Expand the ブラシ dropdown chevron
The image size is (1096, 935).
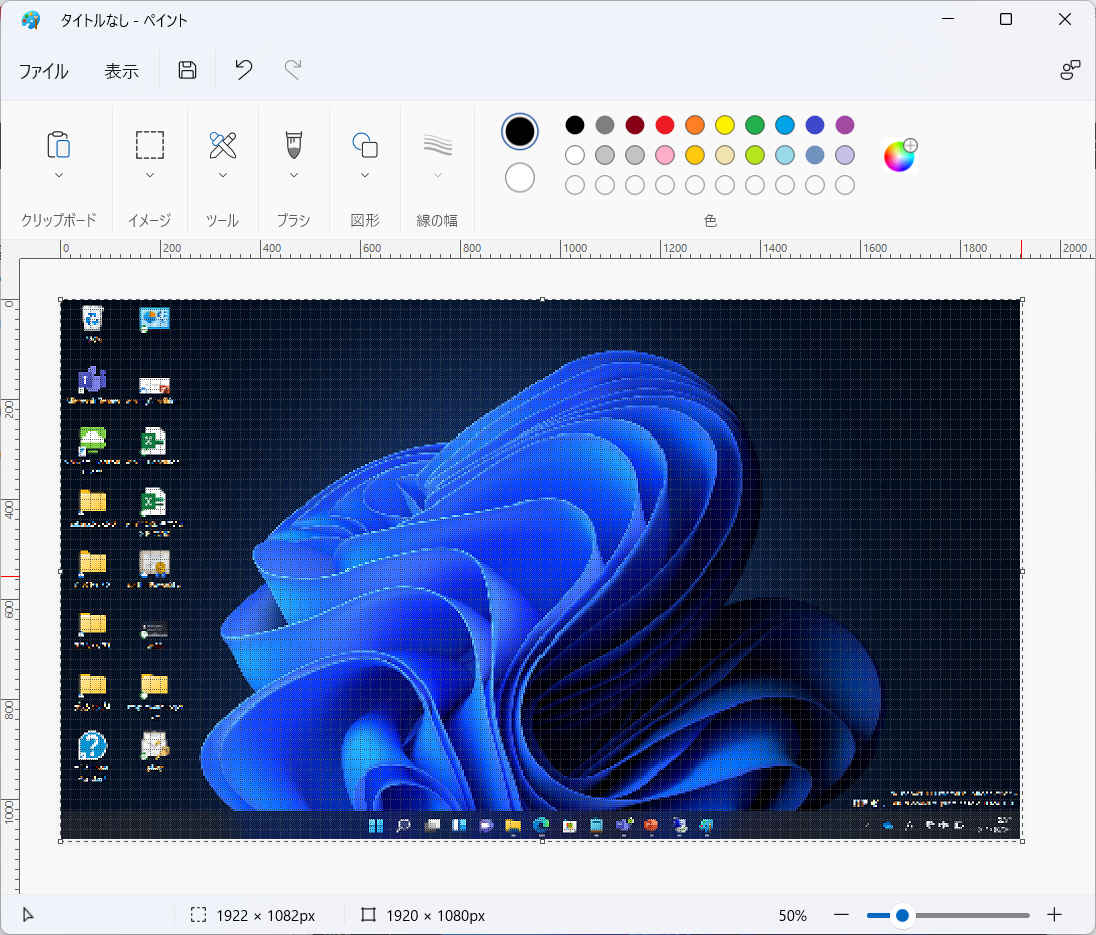point(294,175)
